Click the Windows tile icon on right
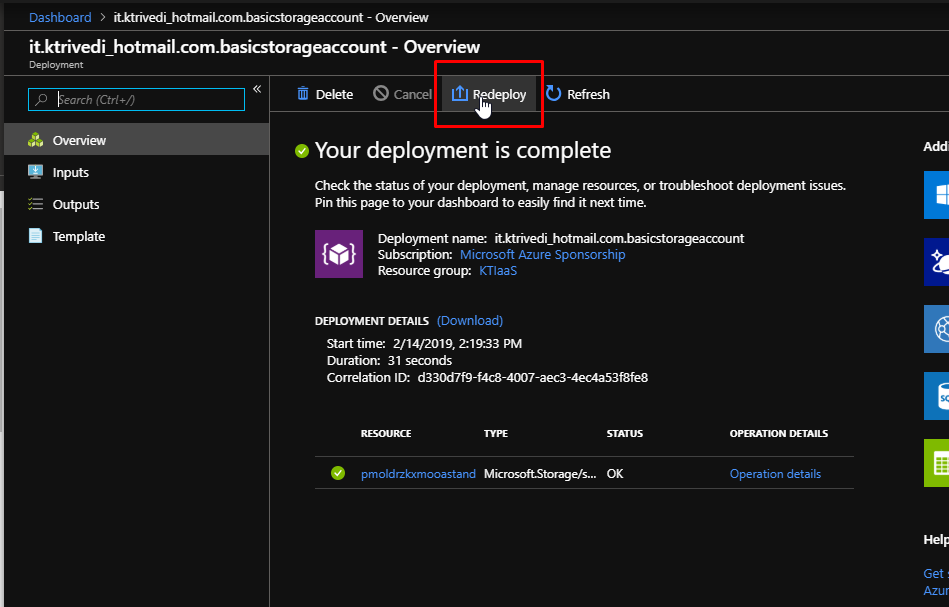This screenshot has height=607, width=949. click(936, 195)
